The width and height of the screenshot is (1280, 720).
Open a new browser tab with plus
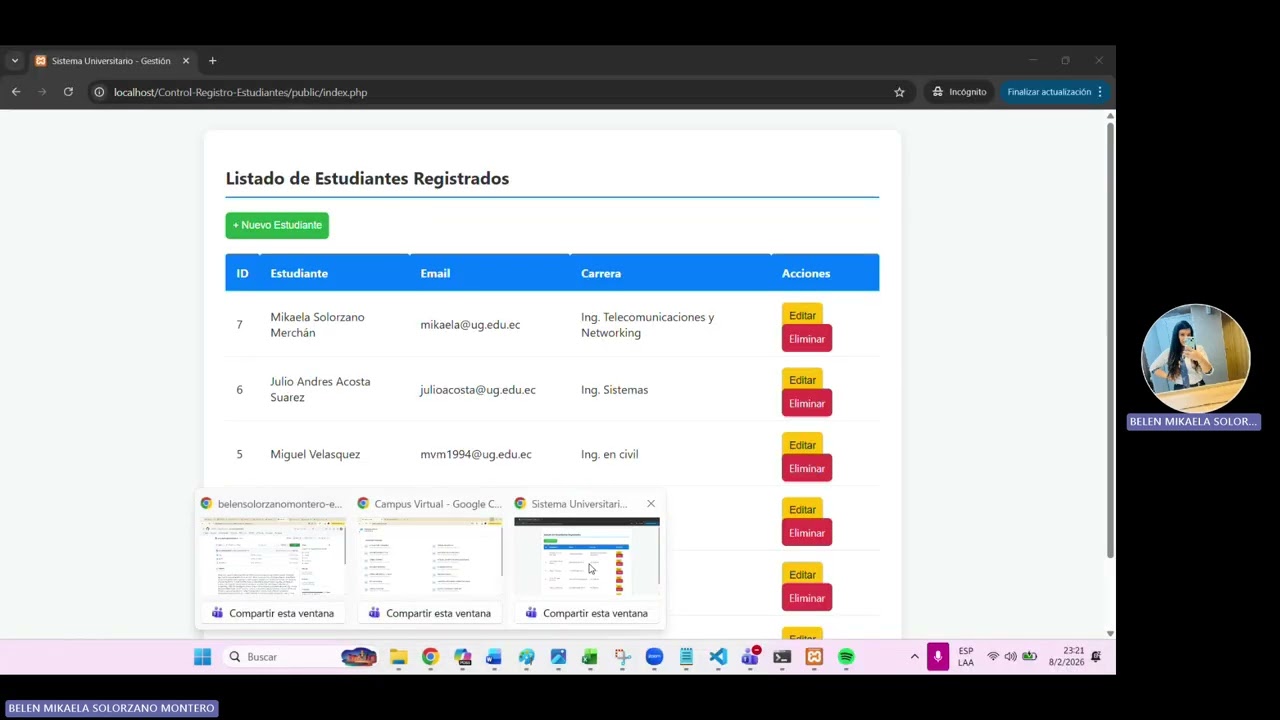pos(212,61)
